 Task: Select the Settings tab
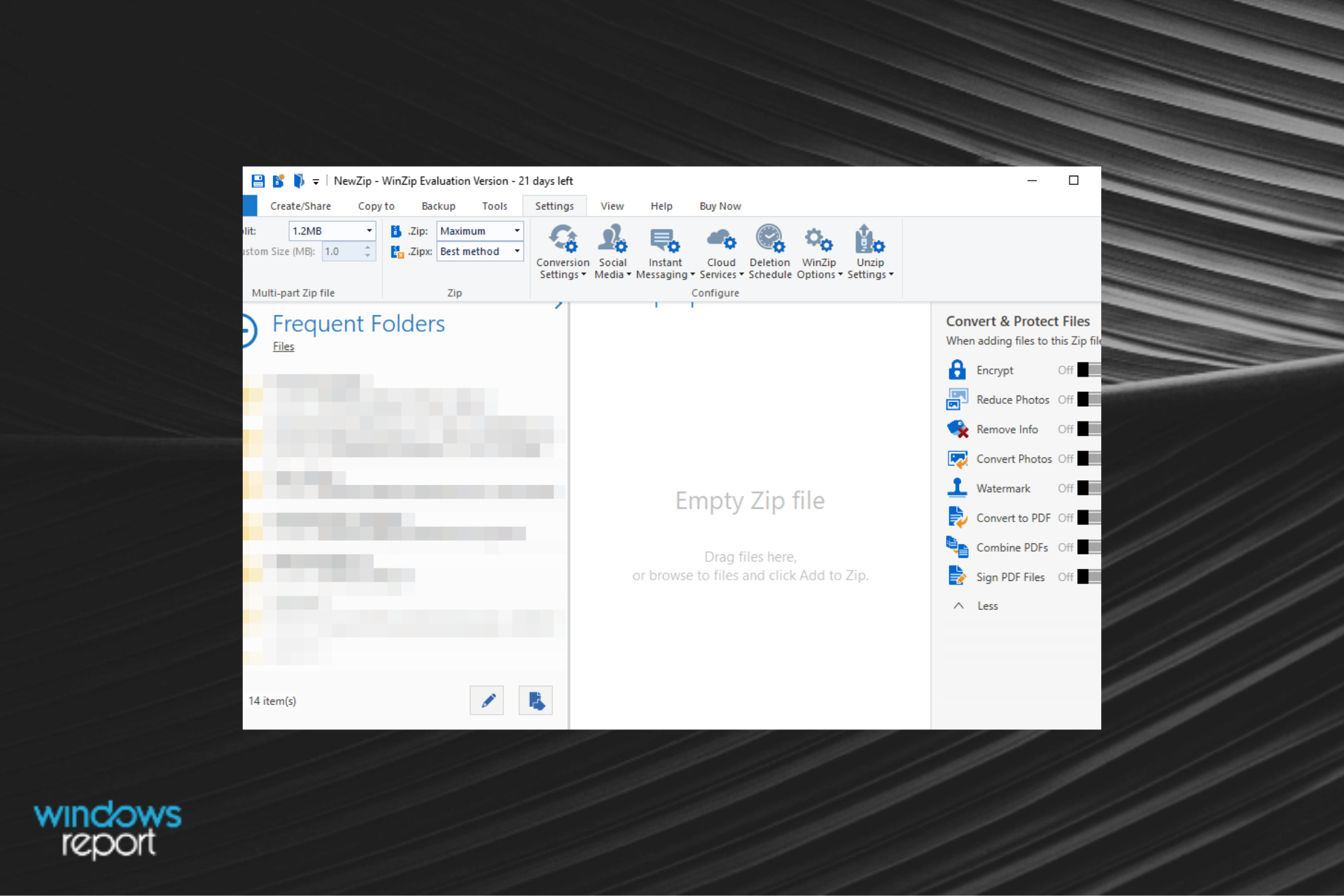point(554,206)
